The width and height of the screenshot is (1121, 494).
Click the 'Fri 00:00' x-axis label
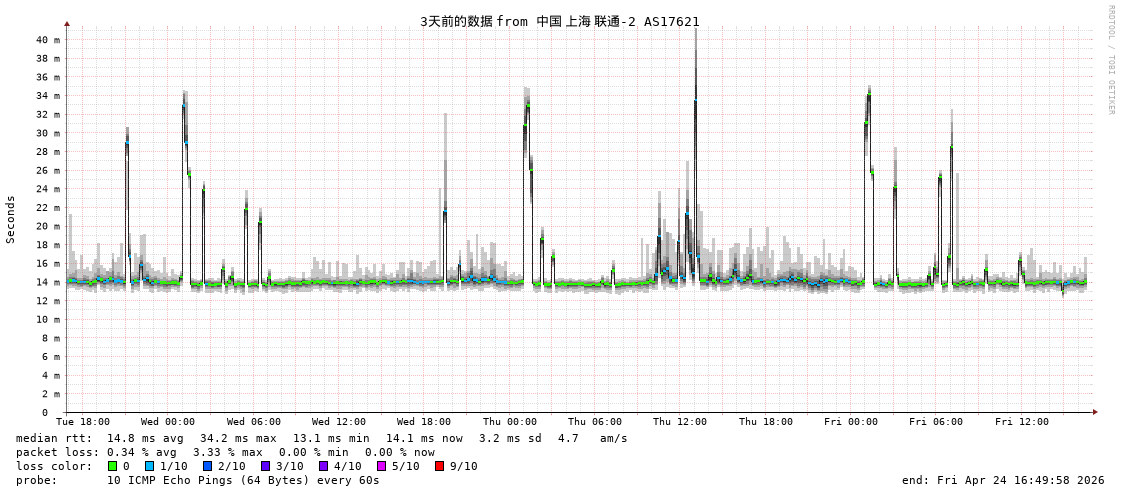(851, 422)
